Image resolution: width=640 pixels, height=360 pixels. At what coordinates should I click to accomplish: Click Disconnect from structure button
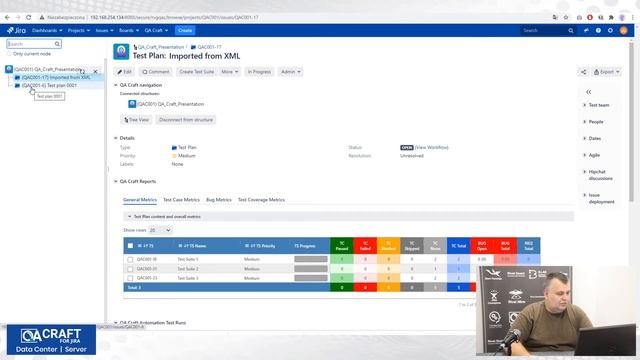(x=186, y=120)
